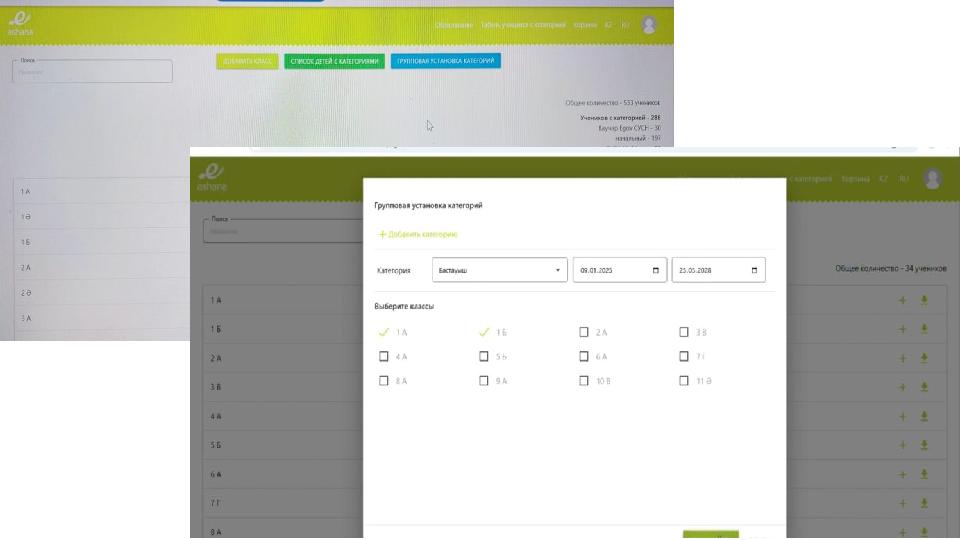Screen dimensions: 960x540
Task: Click Групповая установка категорий blue button
Action: point(446,61)
